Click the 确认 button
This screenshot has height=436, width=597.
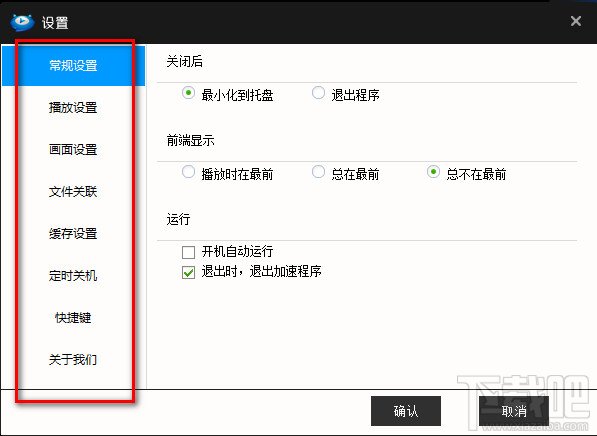click(406, 411)
